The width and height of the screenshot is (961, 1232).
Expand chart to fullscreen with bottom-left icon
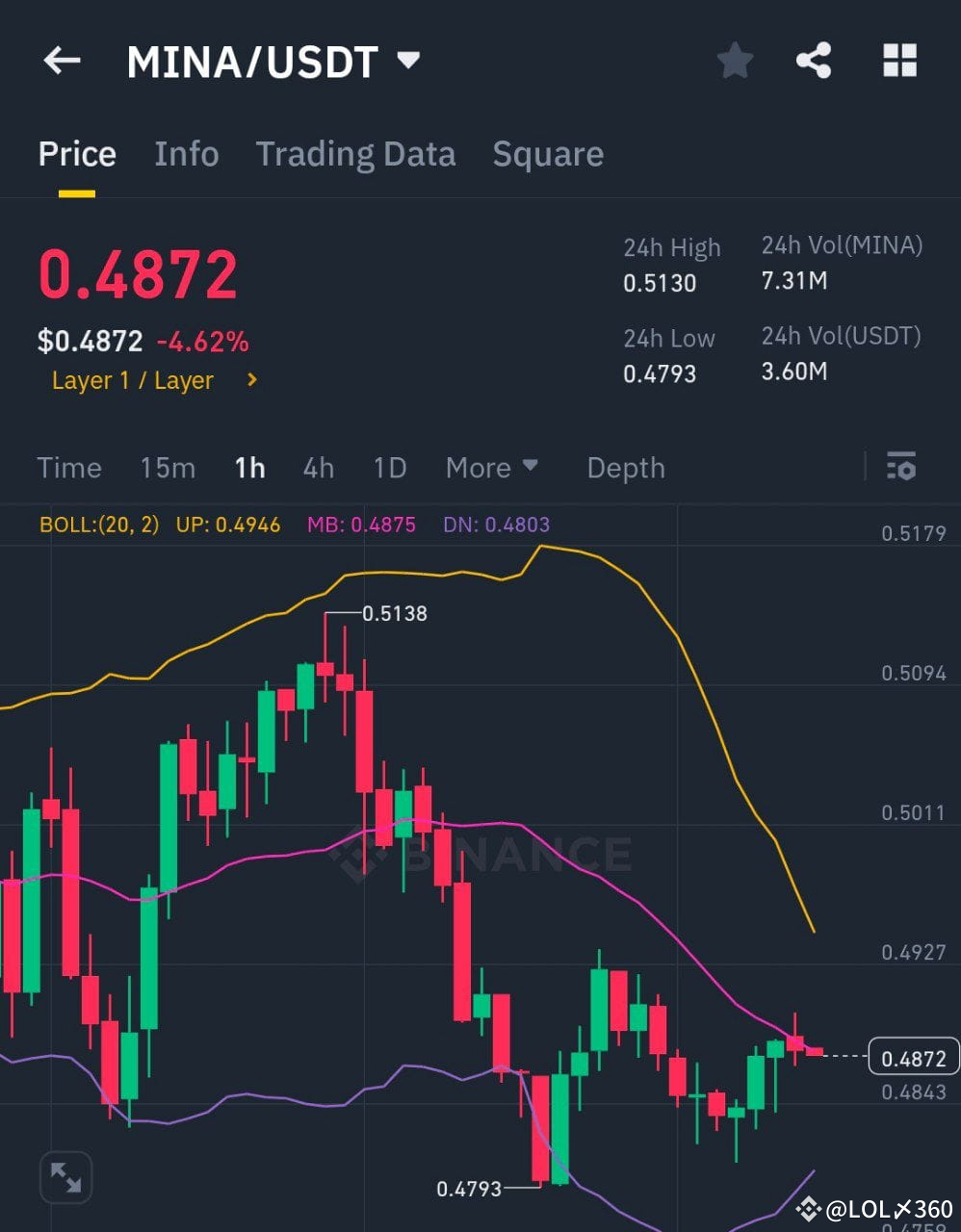point(65,1175)
